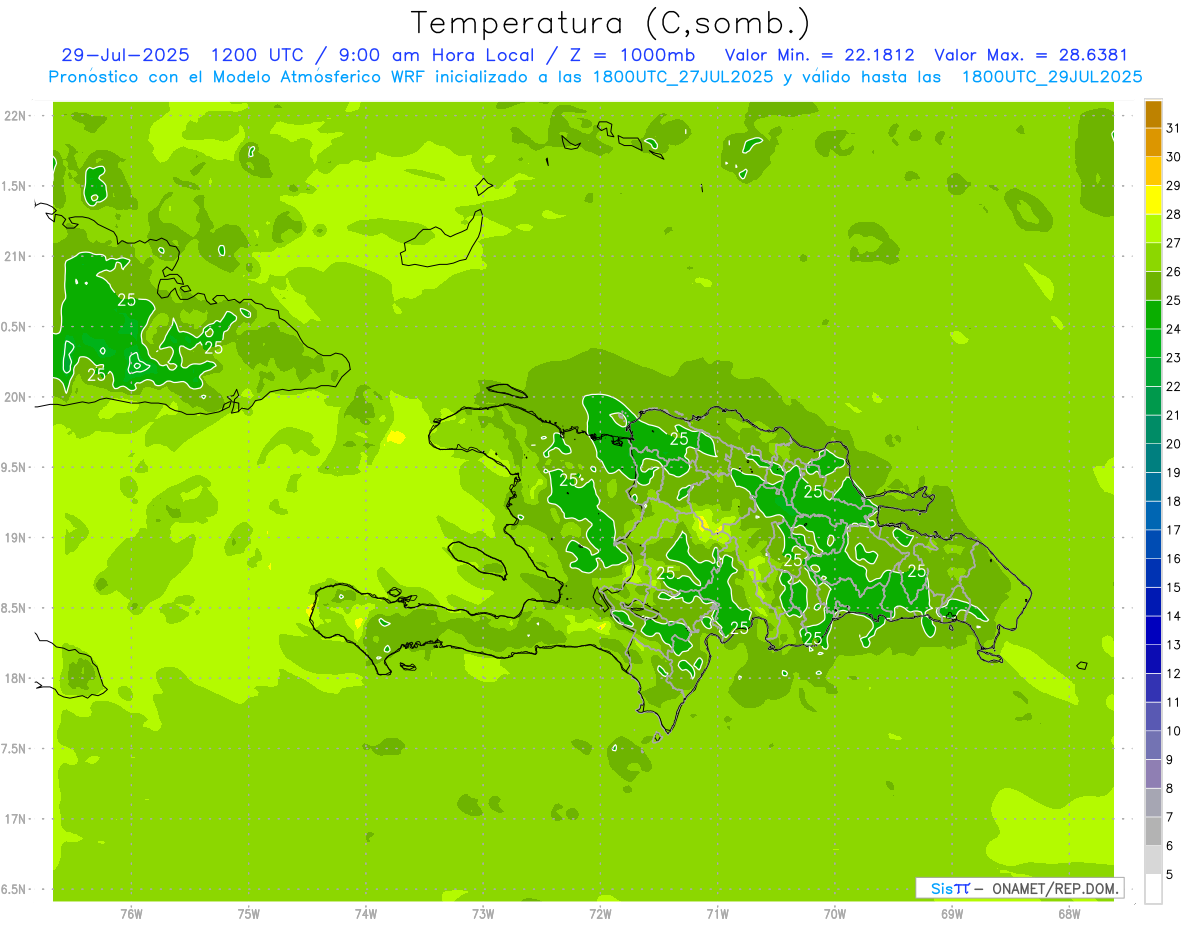Click the '73W' longitude axis label
The image size is (1200, 927).
(483, 914)
